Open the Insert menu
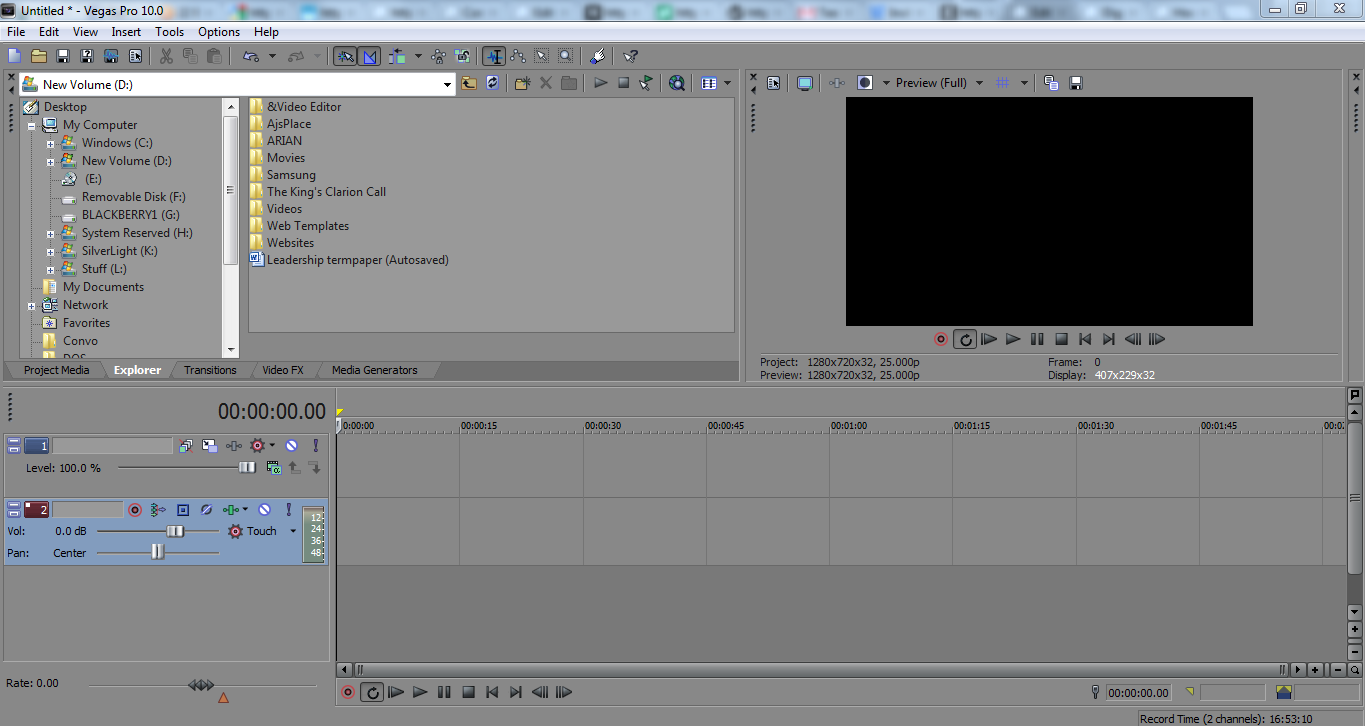1365x726 pixels. click(126, 32)
